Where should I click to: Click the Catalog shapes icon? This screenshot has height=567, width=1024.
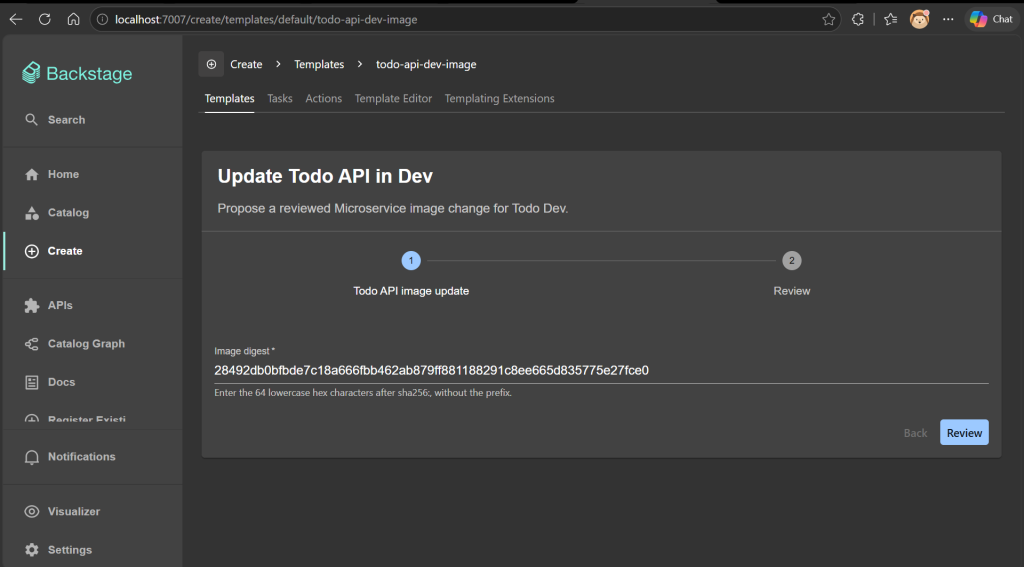[x=31, y=213]
